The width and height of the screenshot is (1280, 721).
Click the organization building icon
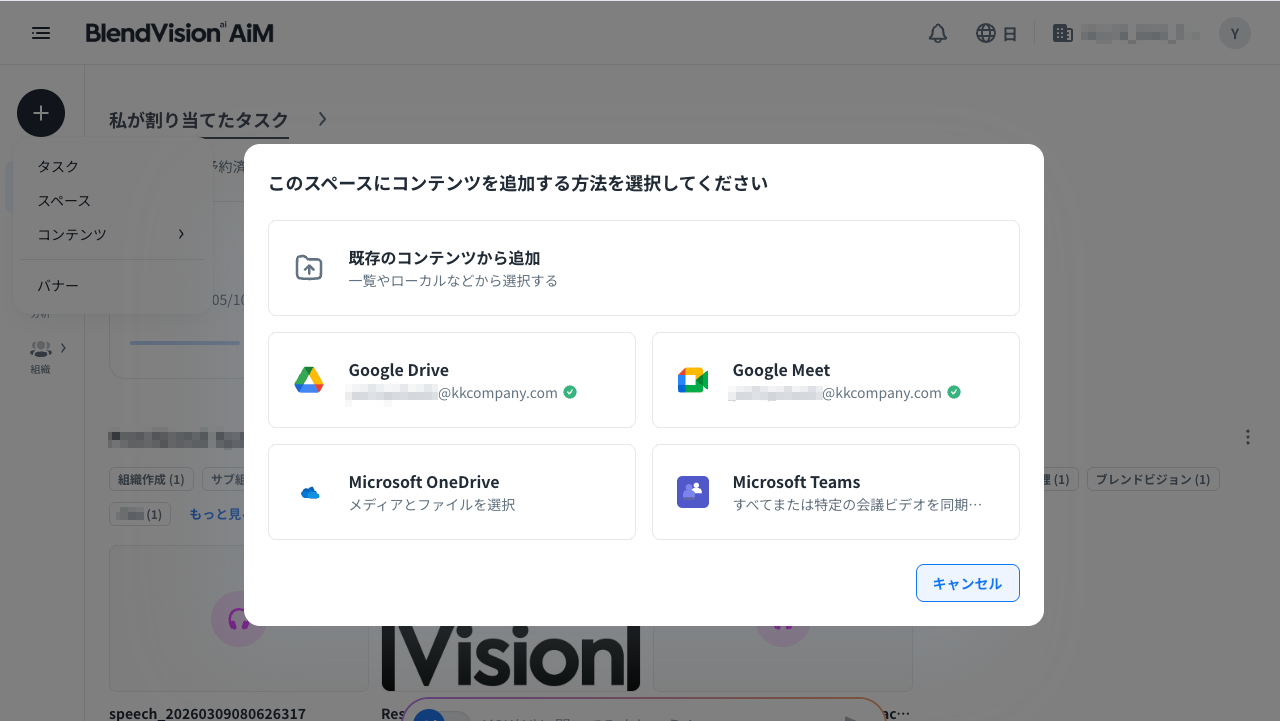click(x=1063, y=33)
